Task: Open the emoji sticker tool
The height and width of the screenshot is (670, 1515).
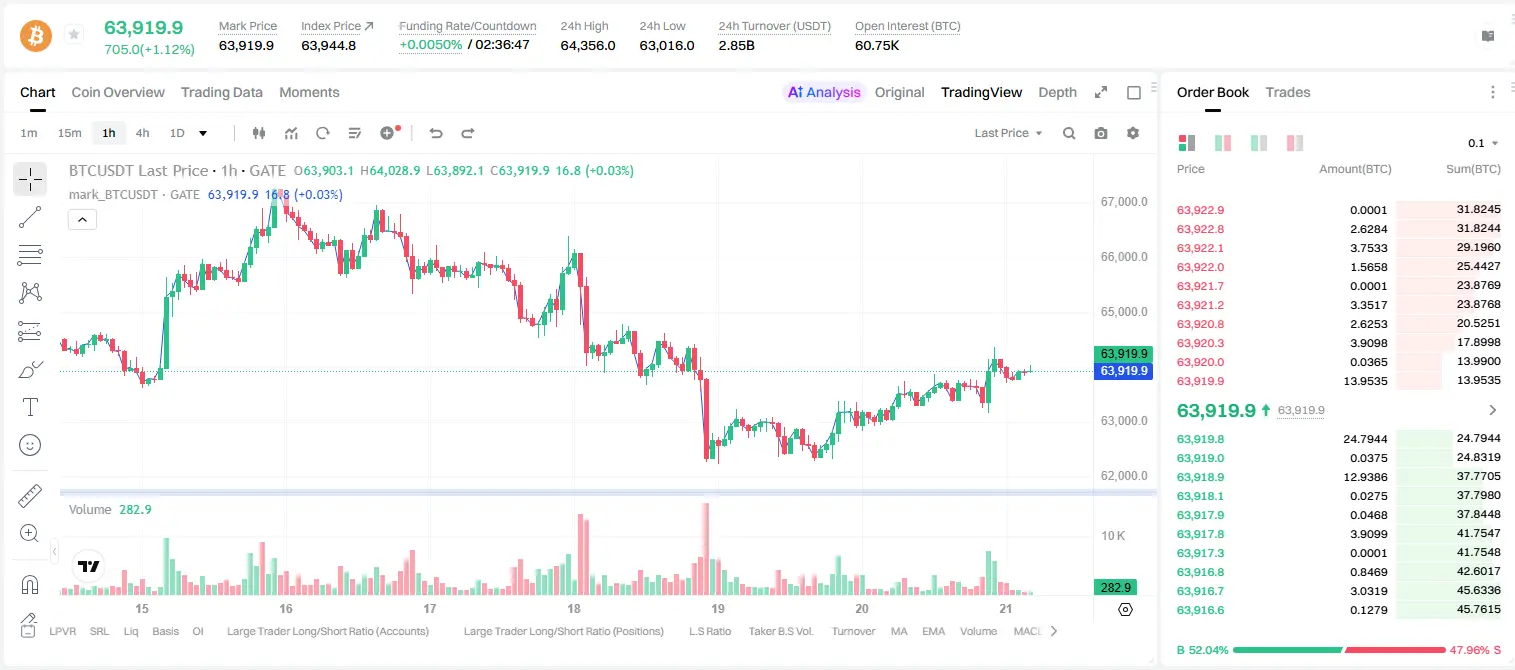Action: 30,445
